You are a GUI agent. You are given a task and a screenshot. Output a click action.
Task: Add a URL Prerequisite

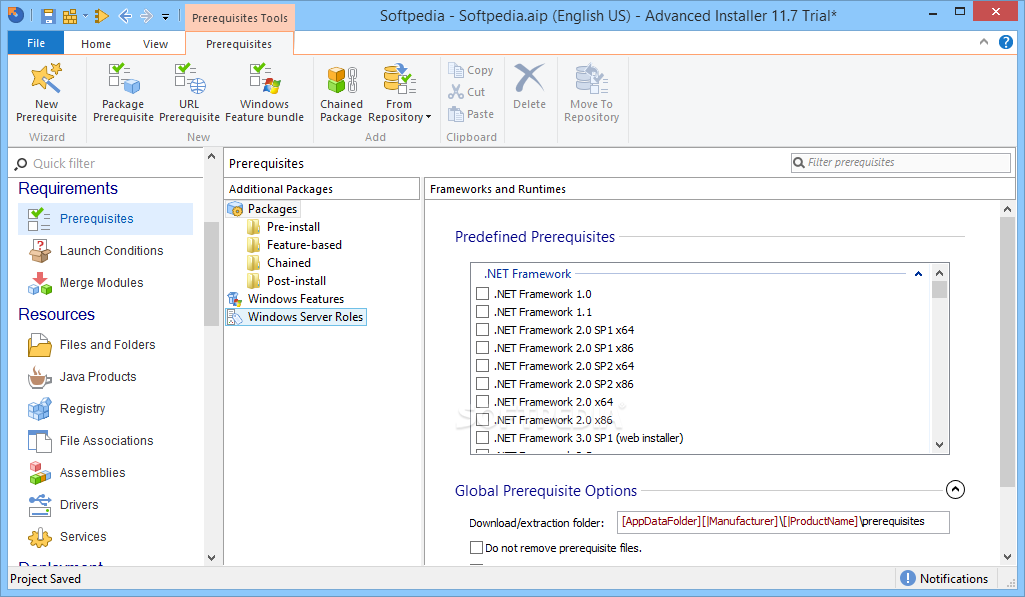pos(189,93)
